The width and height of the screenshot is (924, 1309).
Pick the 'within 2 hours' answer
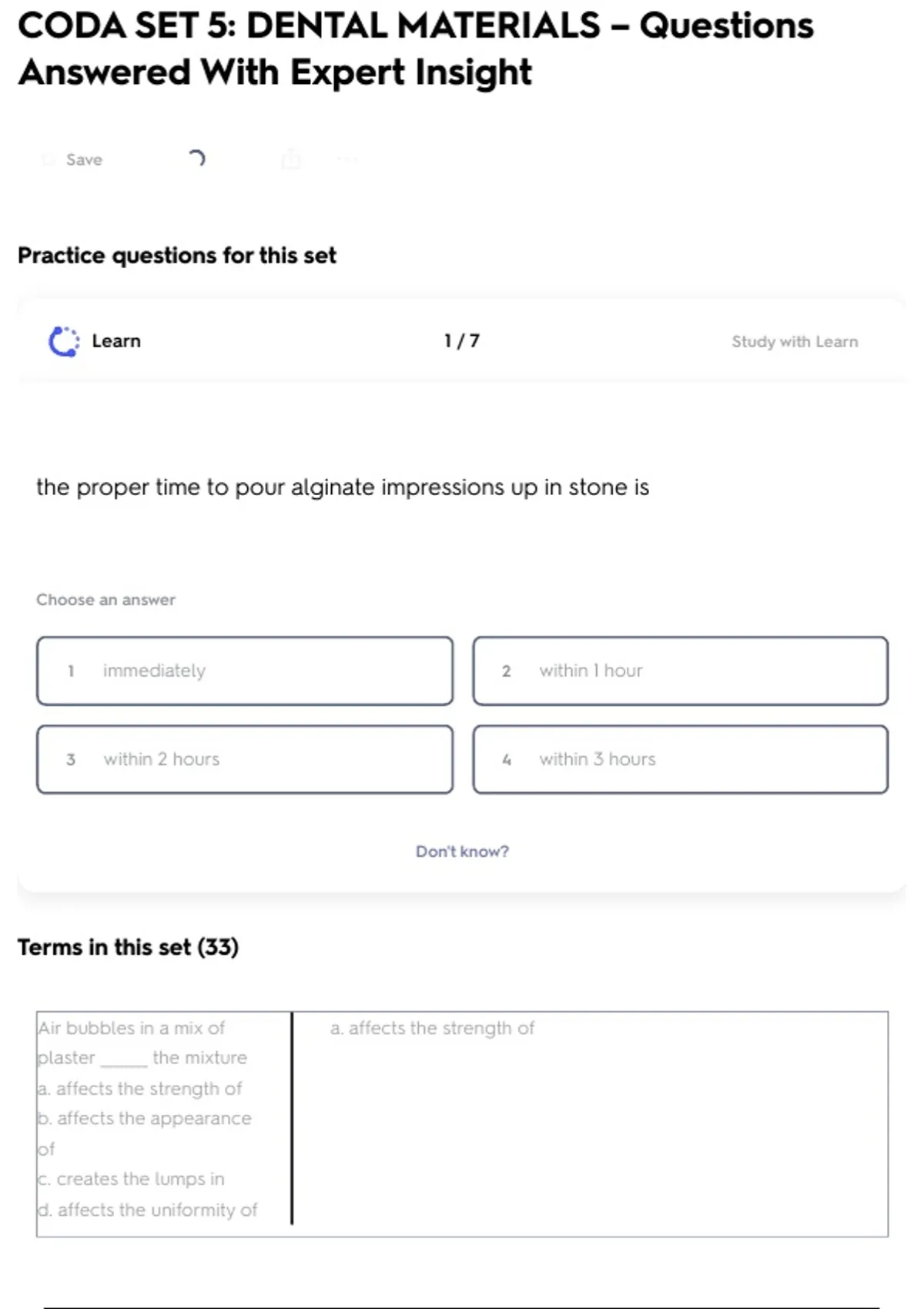point(245,759)
